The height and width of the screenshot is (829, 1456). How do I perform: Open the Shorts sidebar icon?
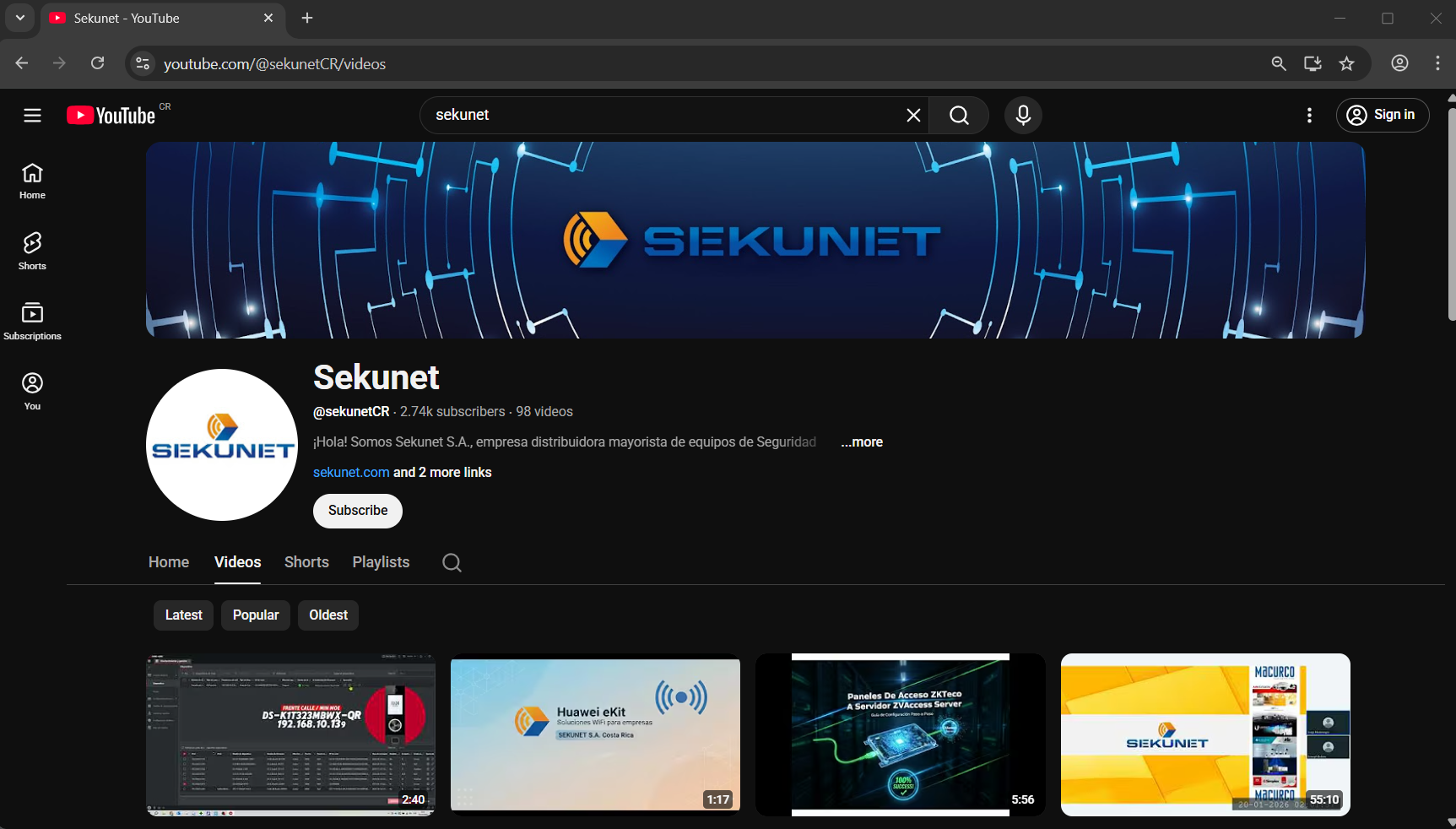[x=32, y=252]
